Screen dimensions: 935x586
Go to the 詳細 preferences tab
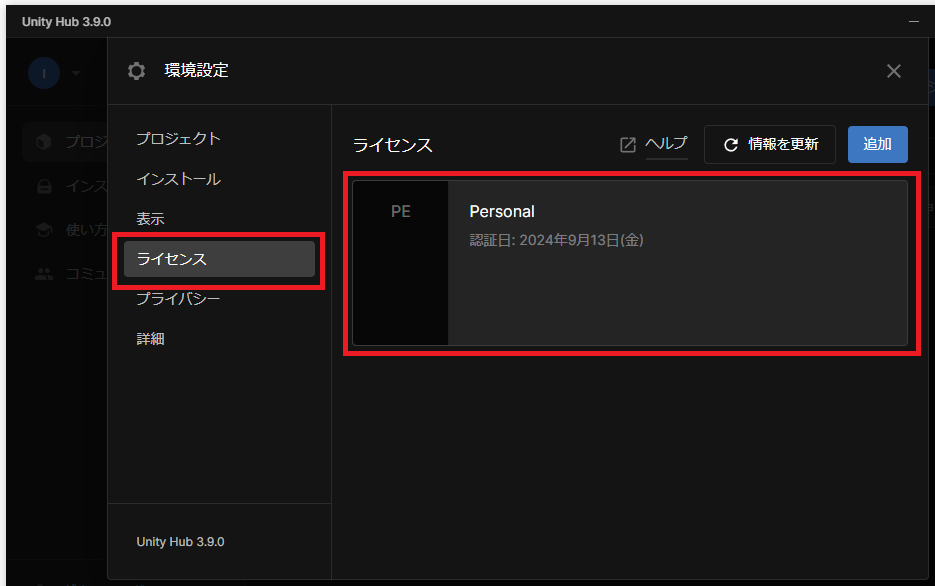[150, 339]
